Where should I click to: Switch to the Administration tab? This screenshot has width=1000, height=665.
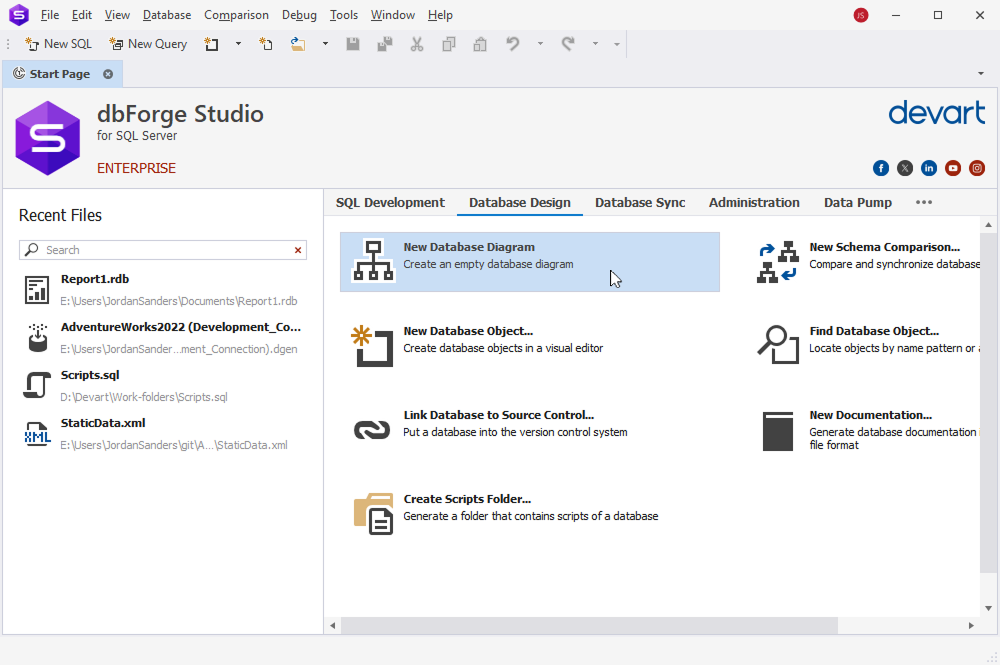click(754, 202)
